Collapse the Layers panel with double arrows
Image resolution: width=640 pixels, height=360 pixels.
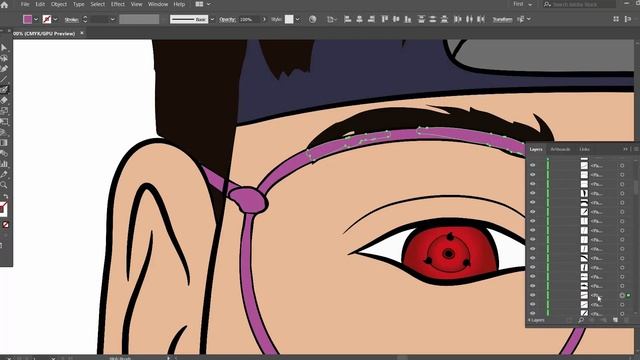tap(625, 149)
